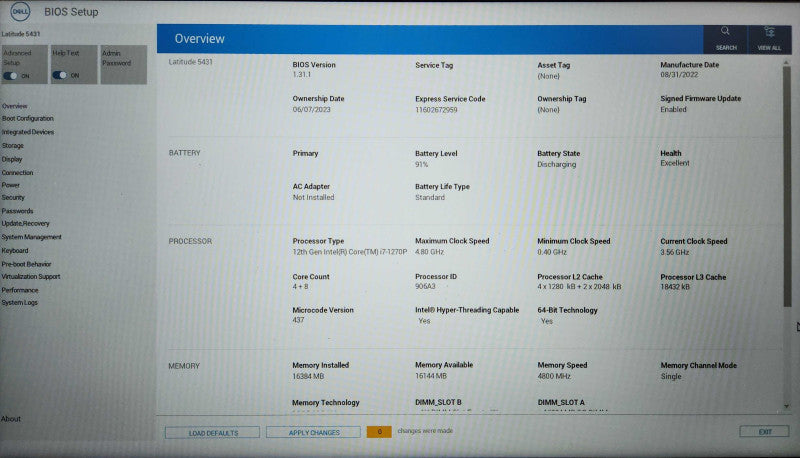The height and width of the screenshot is (458, 800).
Task: Open the Keyboard section
Action: coord(15,250)
